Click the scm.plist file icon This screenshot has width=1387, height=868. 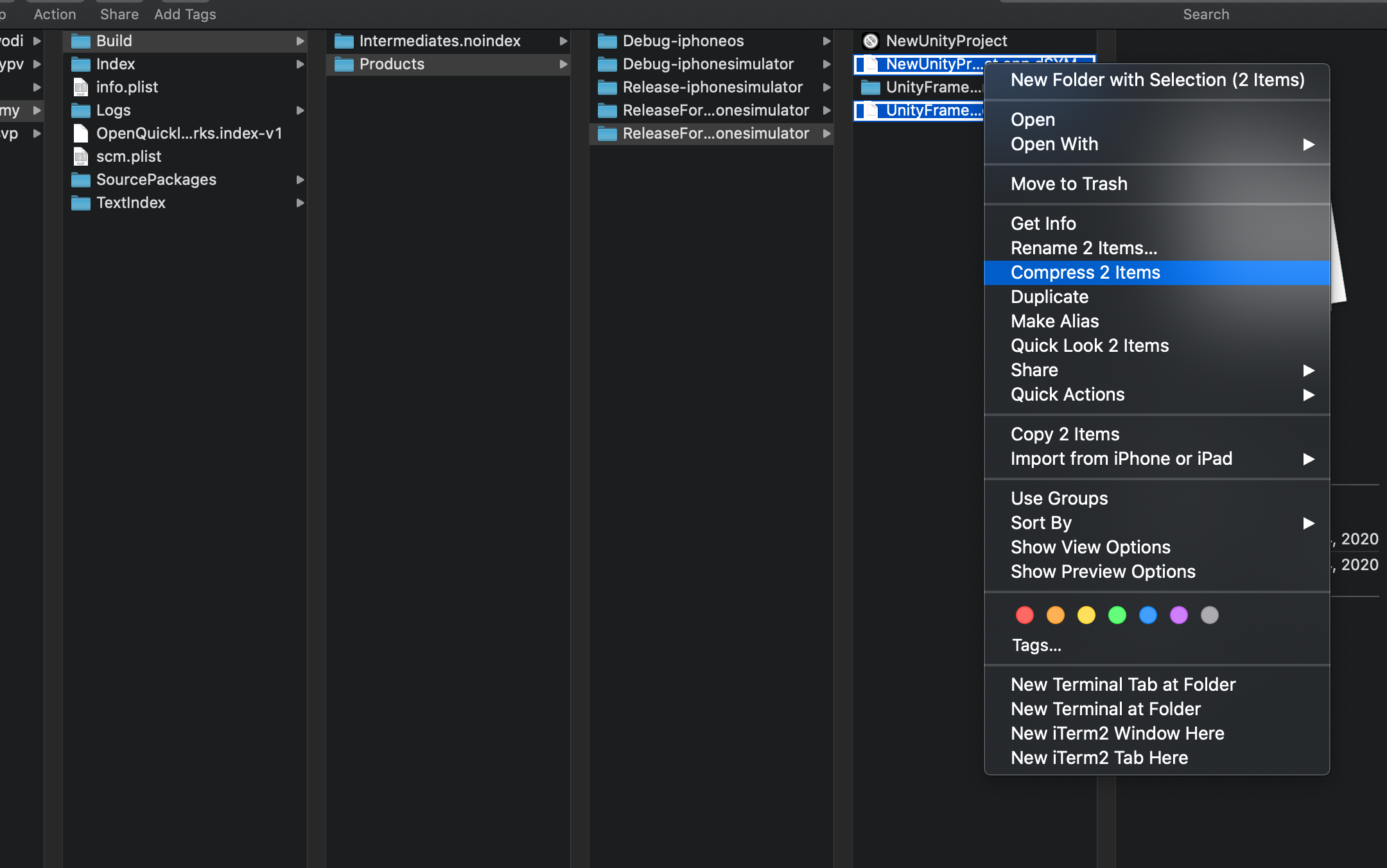80,157
